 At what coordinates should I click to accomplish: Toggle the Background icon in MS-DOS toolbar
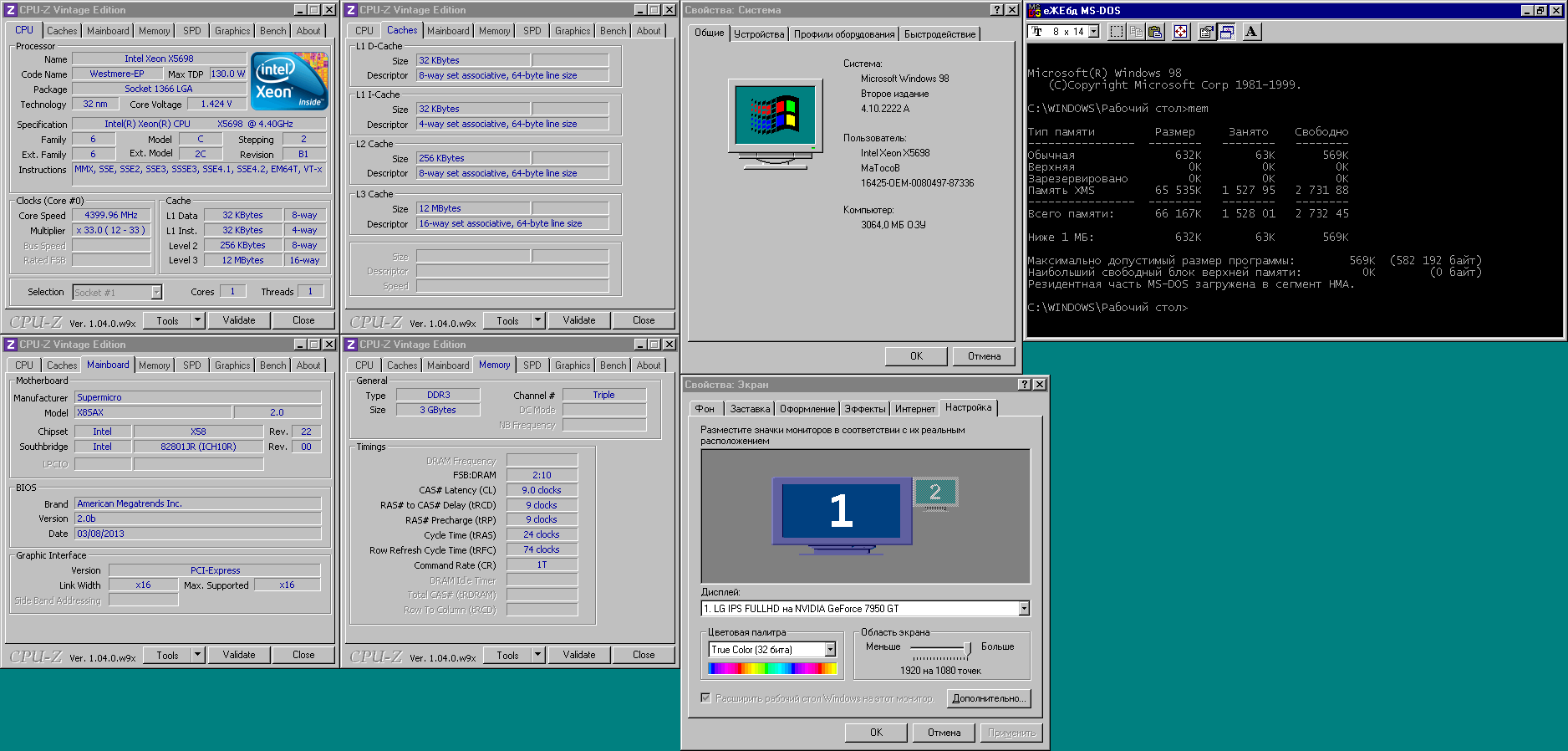pos(1226,32)
